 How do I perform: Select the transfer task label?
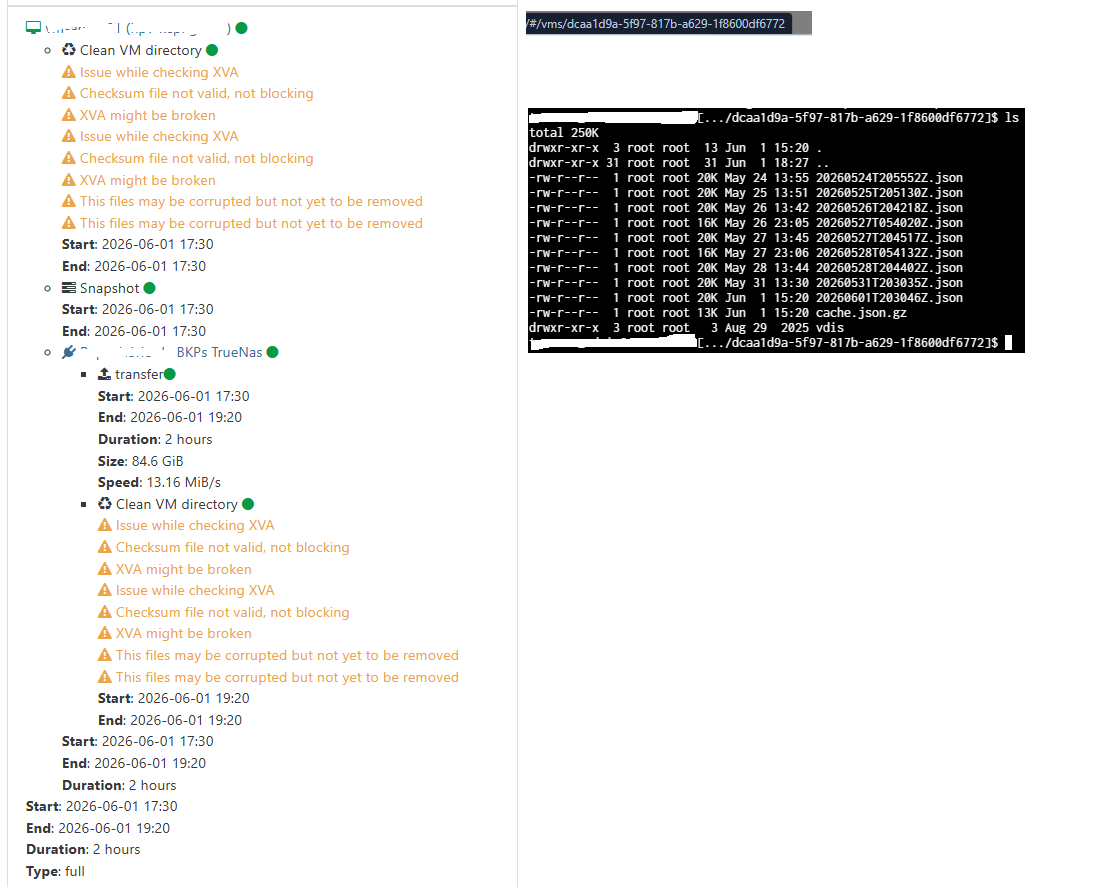139,374
